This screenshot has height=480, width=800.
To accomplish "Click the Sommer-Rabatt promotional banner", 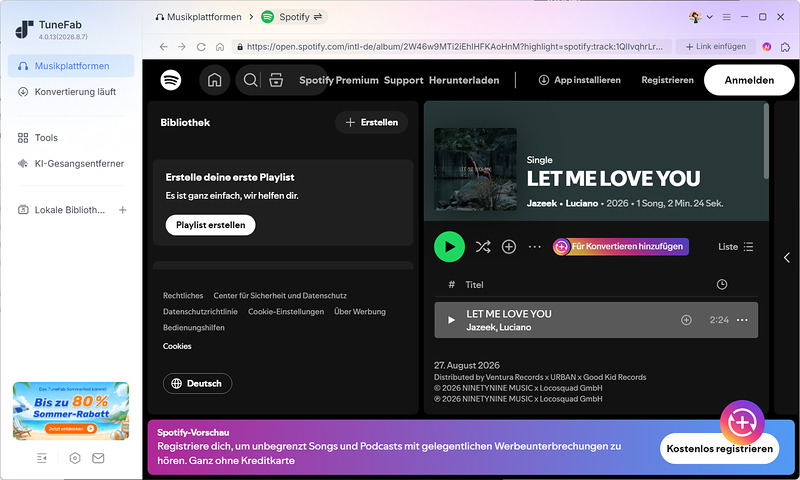I will pyautogui.click(x=71, y=411).
